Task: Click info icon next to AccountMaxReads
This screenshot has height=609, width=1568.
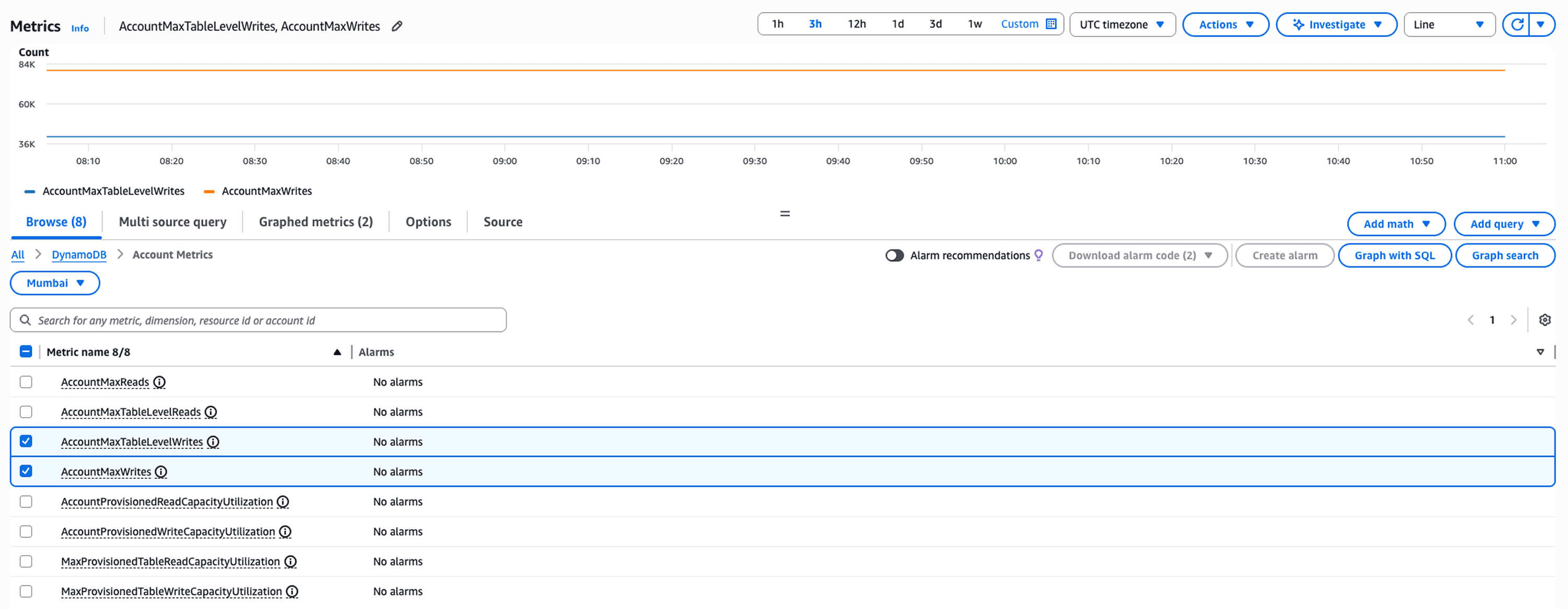Action: coord(159,382)
